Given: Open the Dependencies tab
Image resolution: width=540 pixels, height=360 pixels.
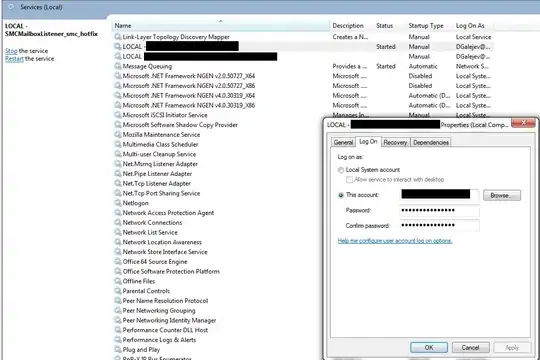Looking at the screenshot, I should (x=431, y=142).
